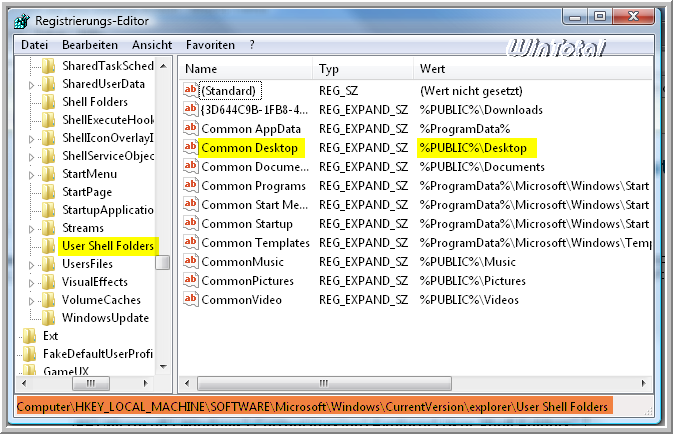The image size is (673, 434).
Task: Sort by the Name column header
Action: (x=246, y=69)
